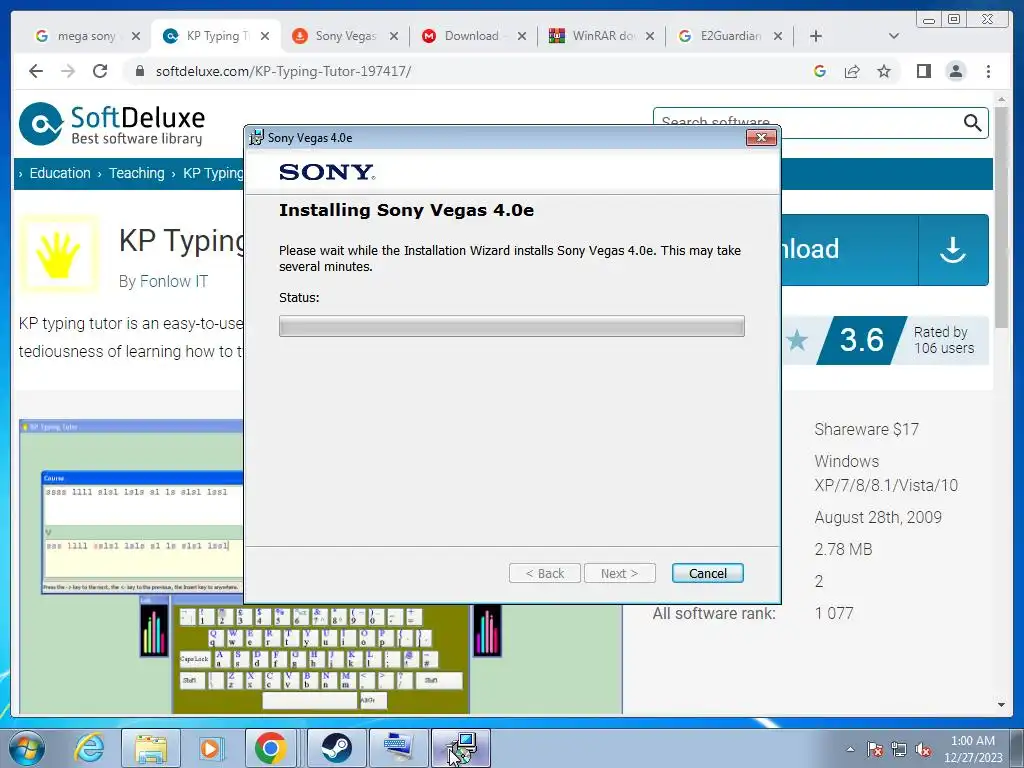Click the Shareware $17 text
This screenshot has width=1024, height=768.
coord(867,429)
